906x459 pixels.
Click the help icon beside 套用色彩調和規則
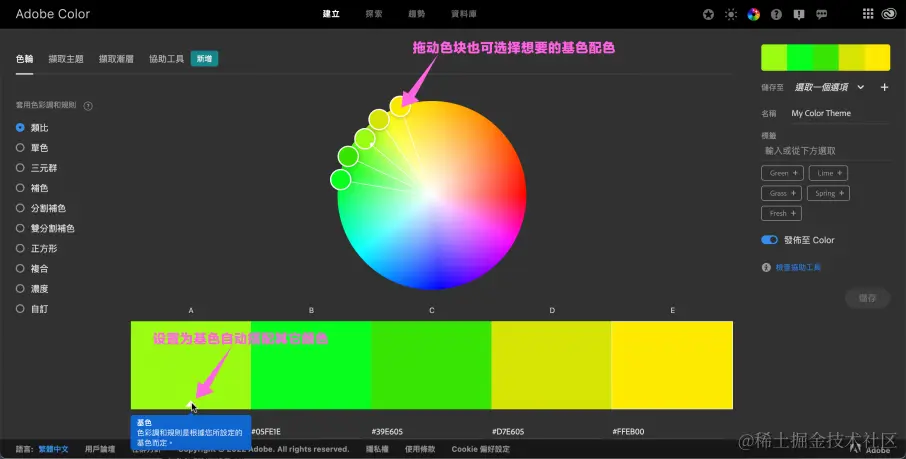click(x=88, y=106)
